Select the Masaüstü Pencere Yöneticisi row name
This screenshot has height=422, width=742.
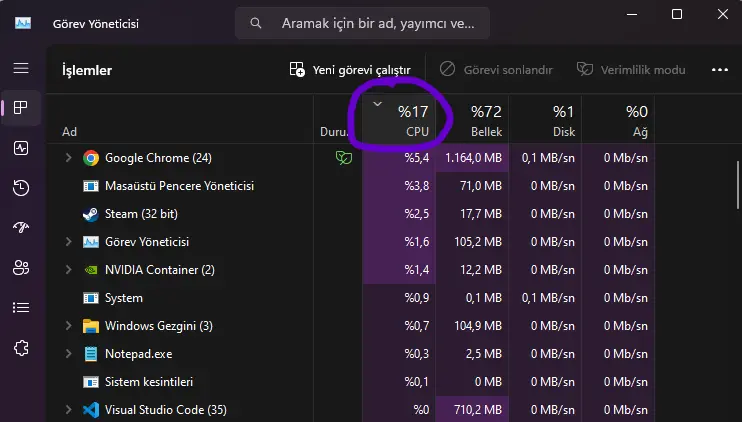click(179, 186)
